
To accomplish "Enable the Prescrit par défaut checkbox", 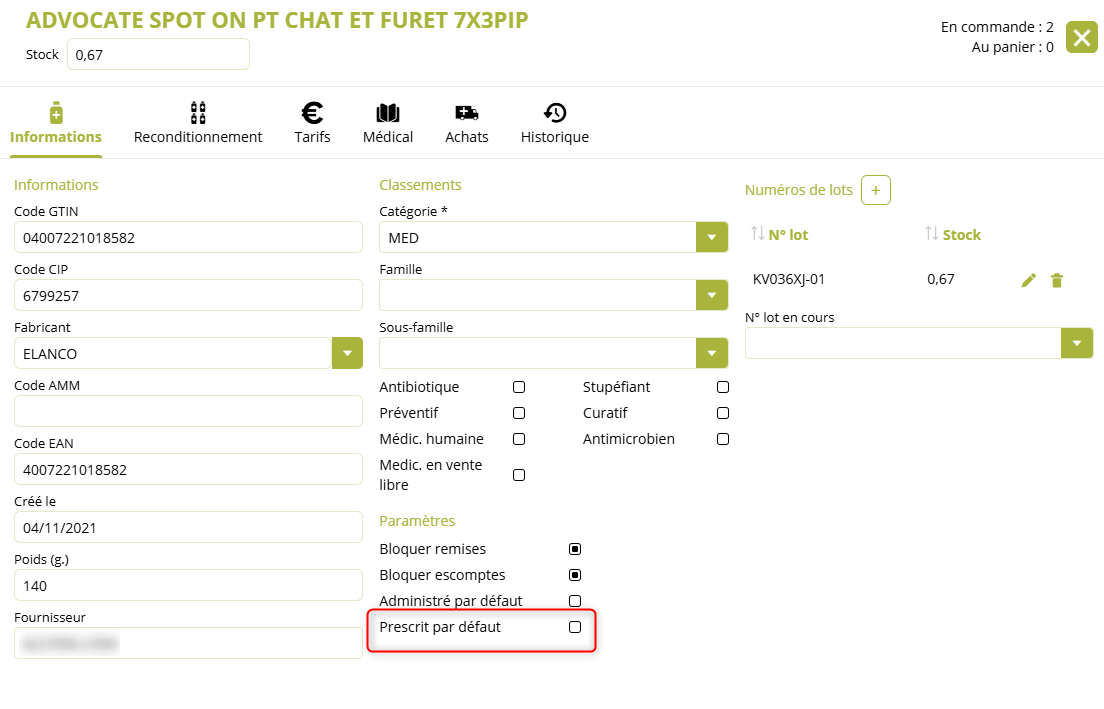I will tap(575, 627).
